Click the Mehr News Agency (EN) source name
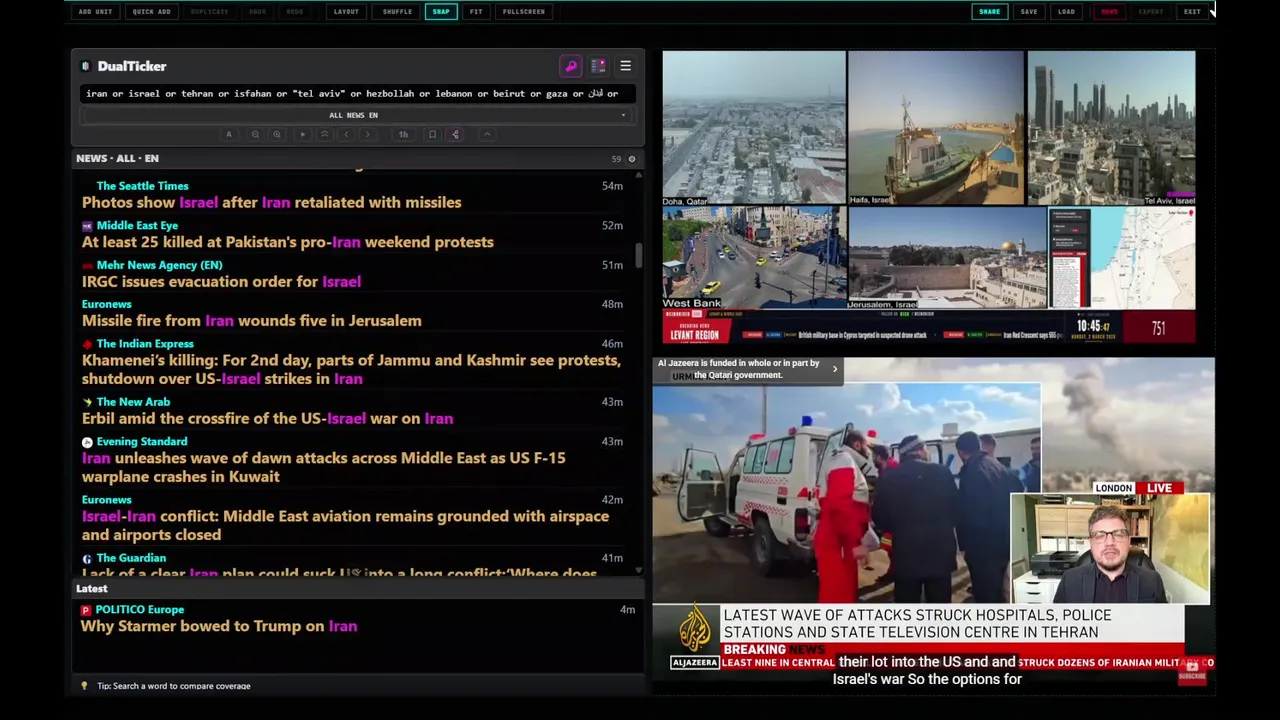The width and height of the screenshot is (1280, 720). pos(159,265)
